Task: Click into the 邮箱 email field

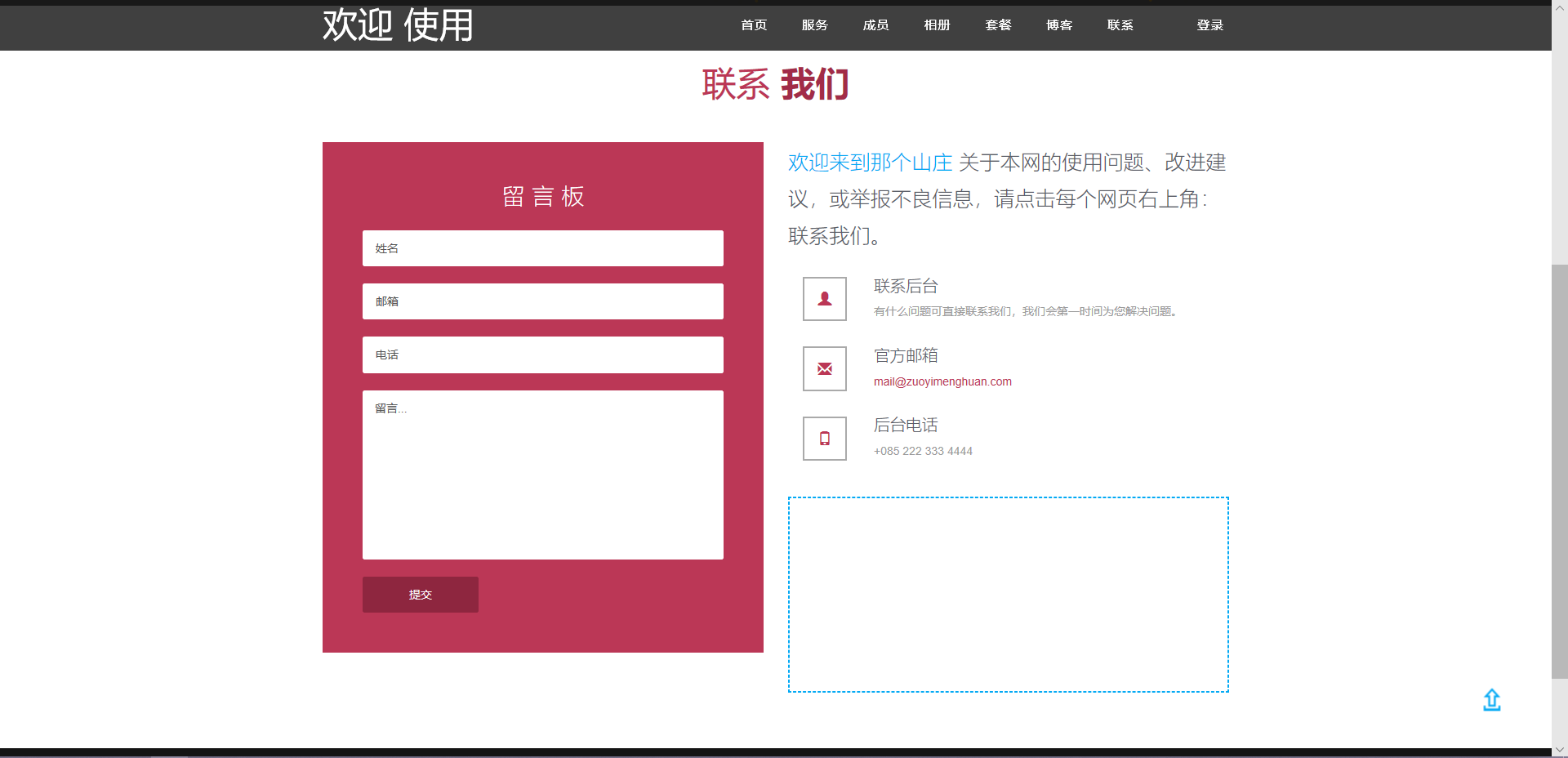Action: click(x=542, y=301)
